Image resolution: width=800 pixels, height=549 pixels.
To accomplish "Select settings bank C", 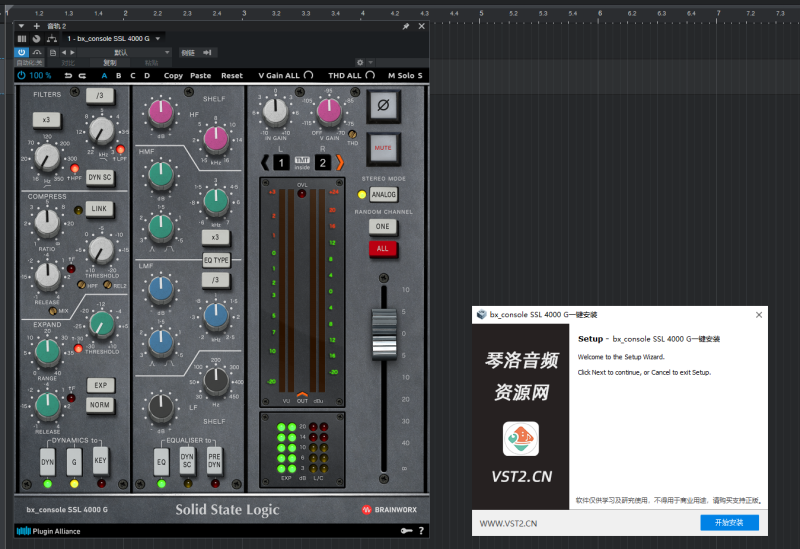I will click(133, 76).
